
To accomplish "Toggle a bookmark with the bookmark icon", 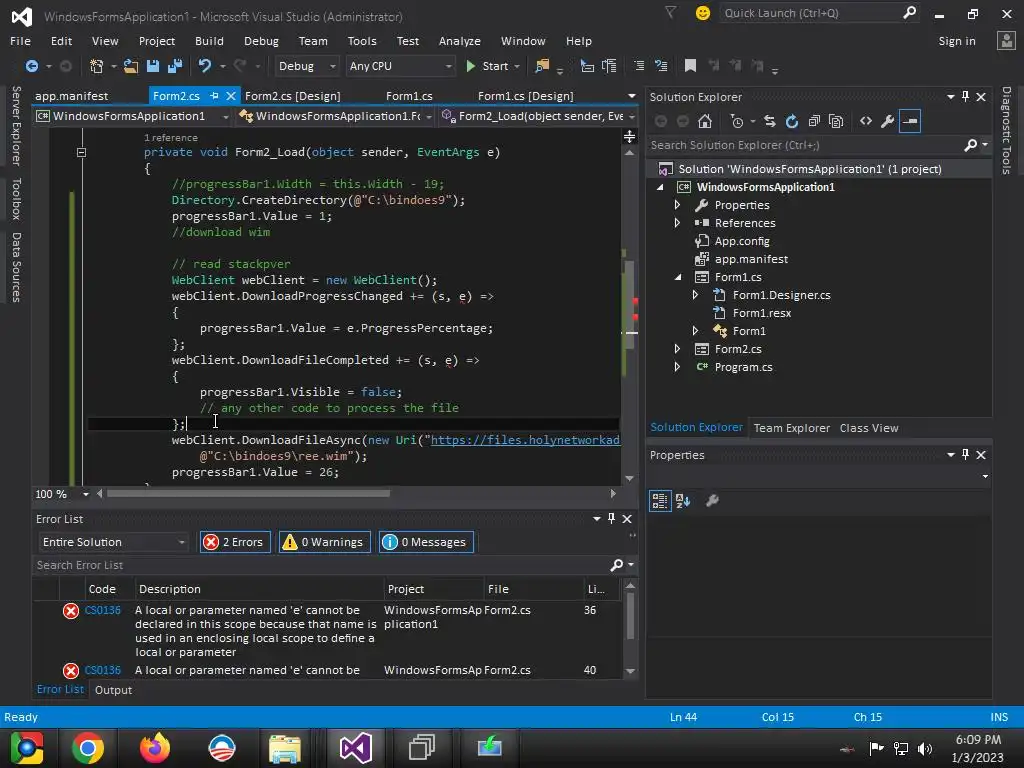I will pyautogui.click(x=690, y=66).
